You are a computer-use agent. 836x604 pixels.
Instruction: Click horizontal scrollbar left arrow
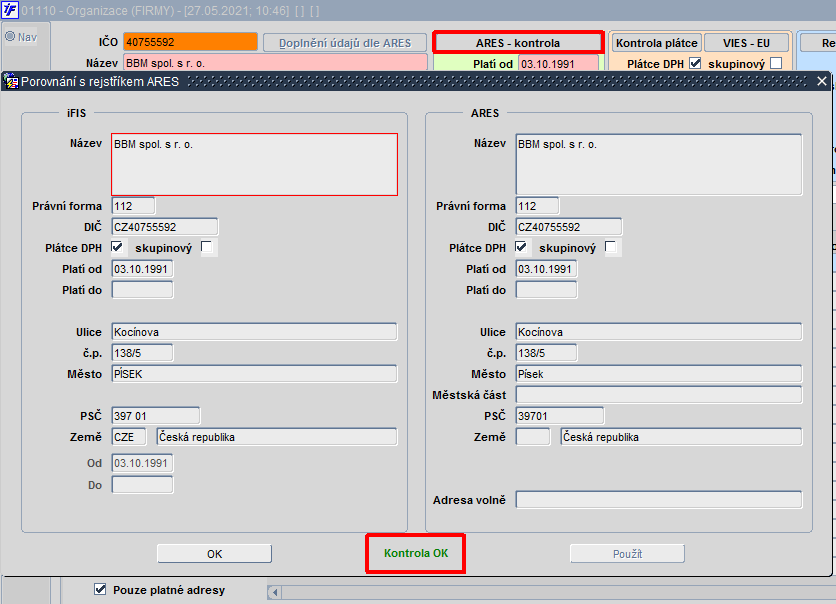pyautogui.click(x=275, y=592)
